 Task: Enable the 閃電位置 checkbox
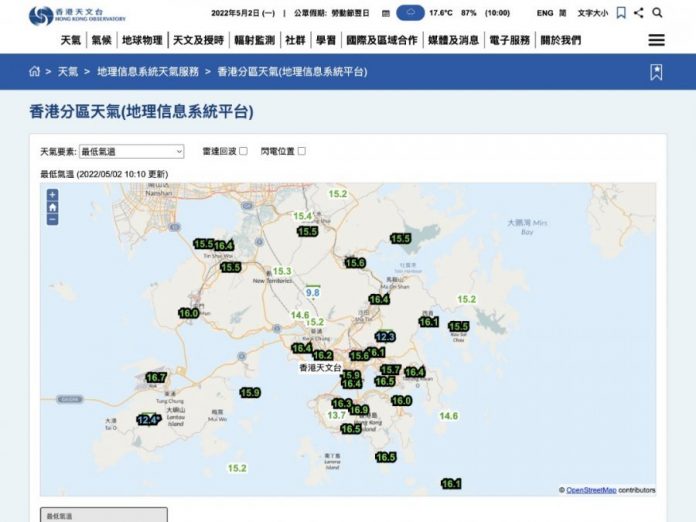(302, 151)
